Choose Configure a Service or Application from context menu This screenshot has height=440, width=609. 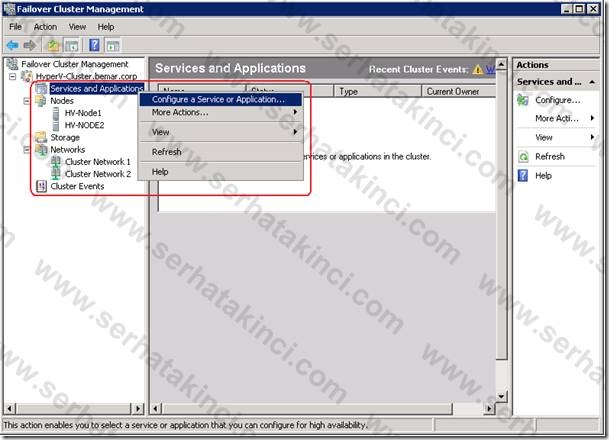point(221,99)
